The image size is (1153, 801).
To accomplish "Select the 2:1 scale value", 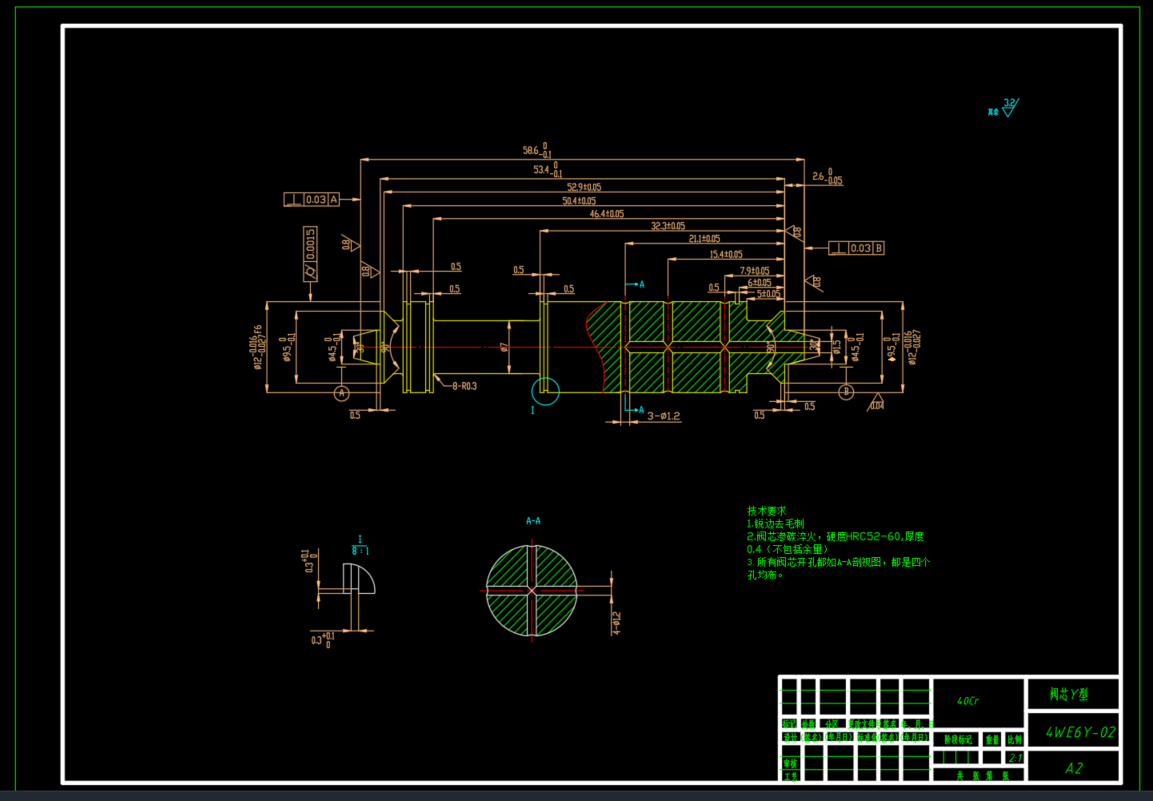I will coord(1015,757).
